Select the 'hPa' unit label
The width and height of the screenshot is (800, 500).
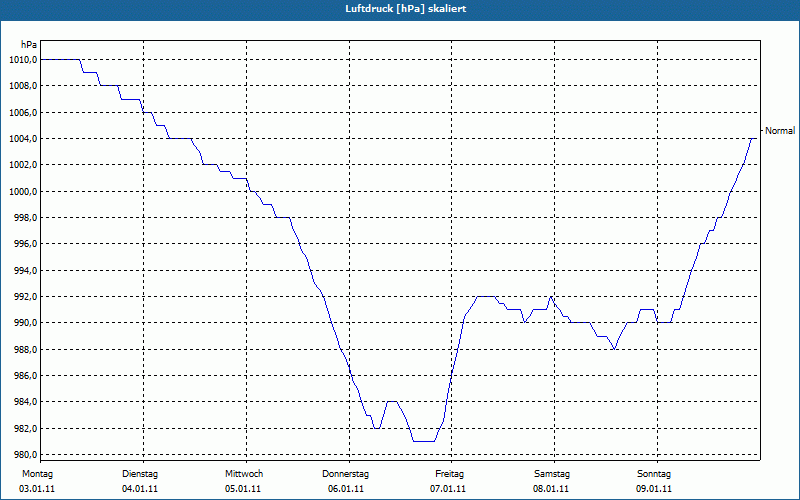pyautogui.click(x=29, y=45)
